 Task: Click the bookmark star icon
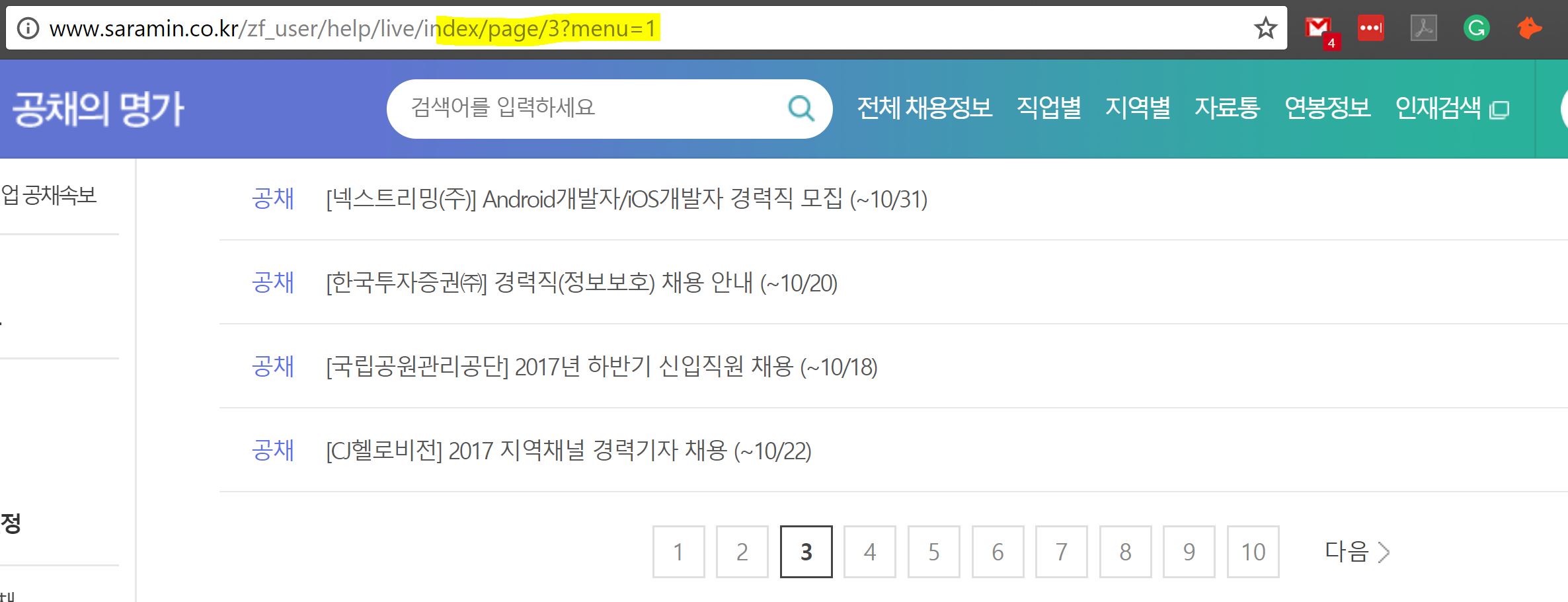pos(1265,28)
